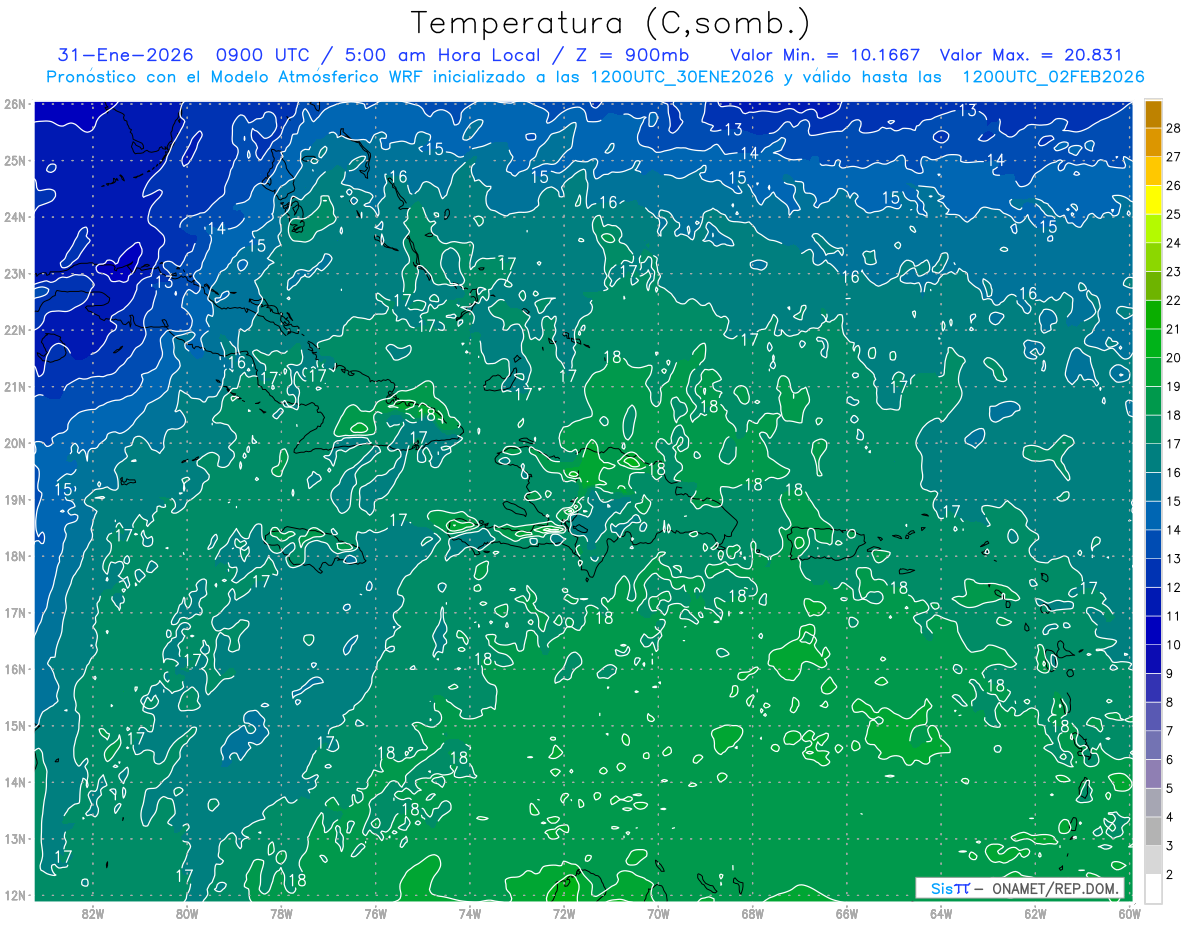This screenshot has height=927, width=1200.
Task: Click the '82W' longitude axis label
Action: [93, 913]
